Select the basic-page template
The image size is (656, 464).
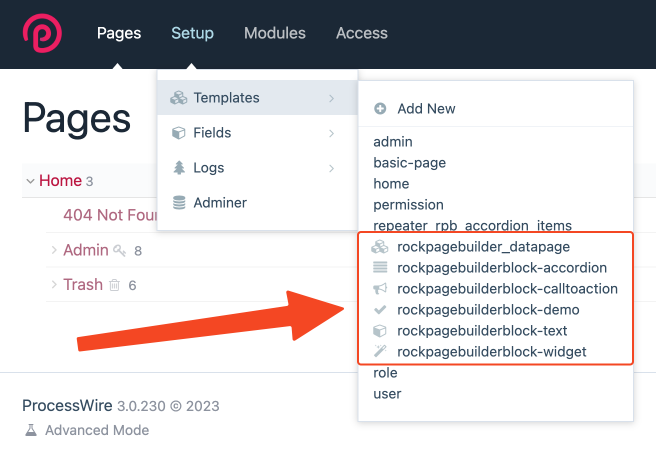409,163
